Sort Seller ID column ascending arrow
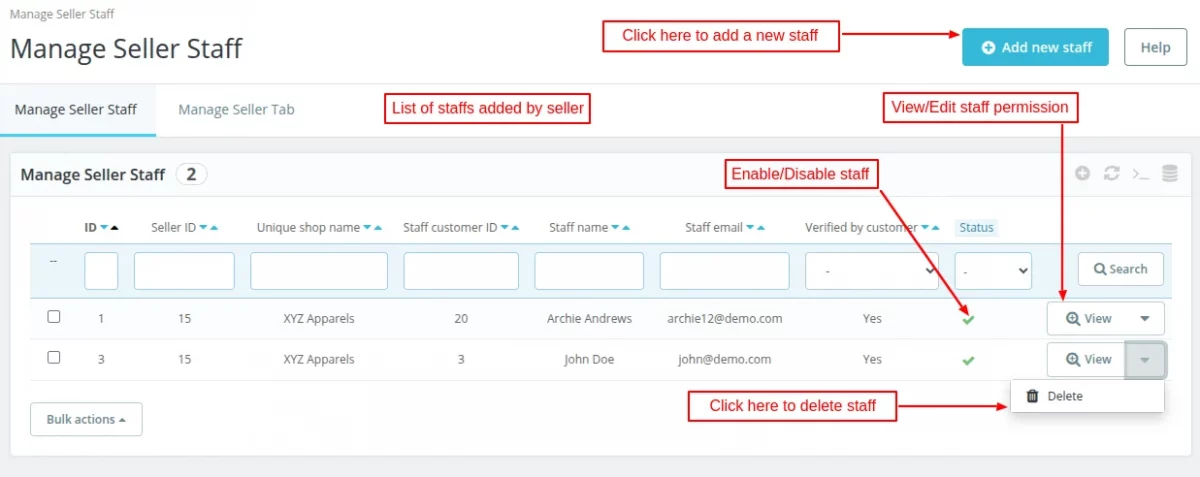Viewport: 1200px width, 477px height. click(x=214, y=228)
